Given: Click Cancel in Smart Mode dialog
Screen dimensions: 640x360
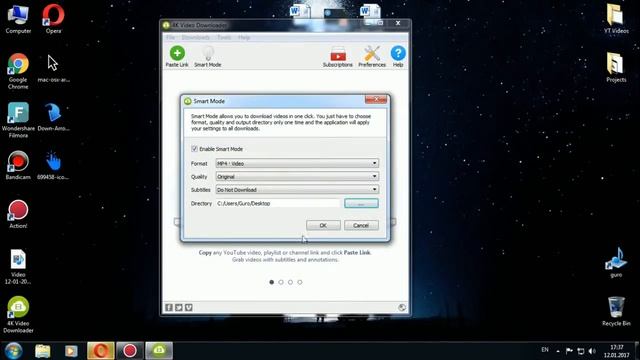Looking at the screenshot, I should click(361, 225).
